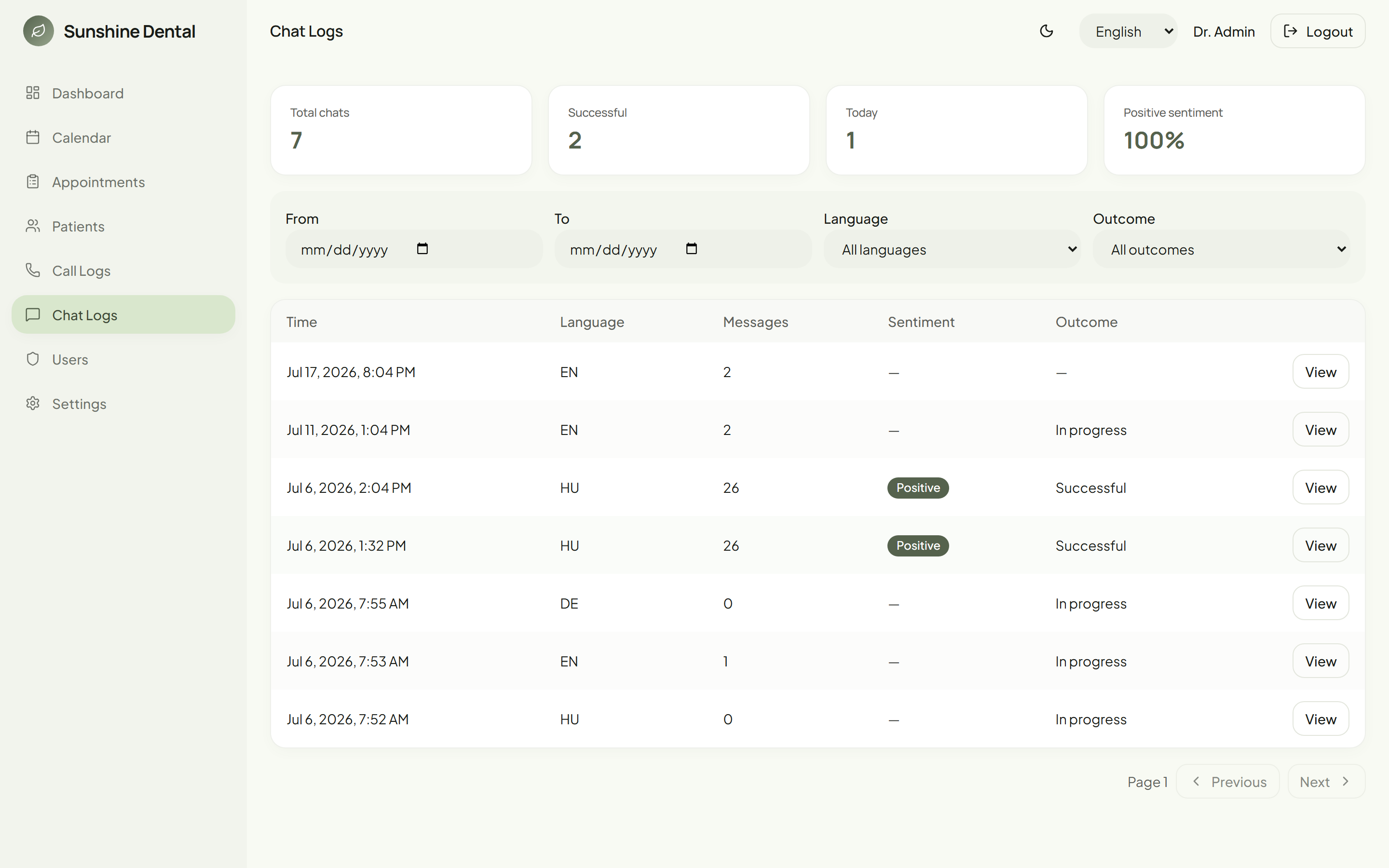Click the Next right chevron icon
This screenshot has height=868, width=1389.
point(1346,781)
